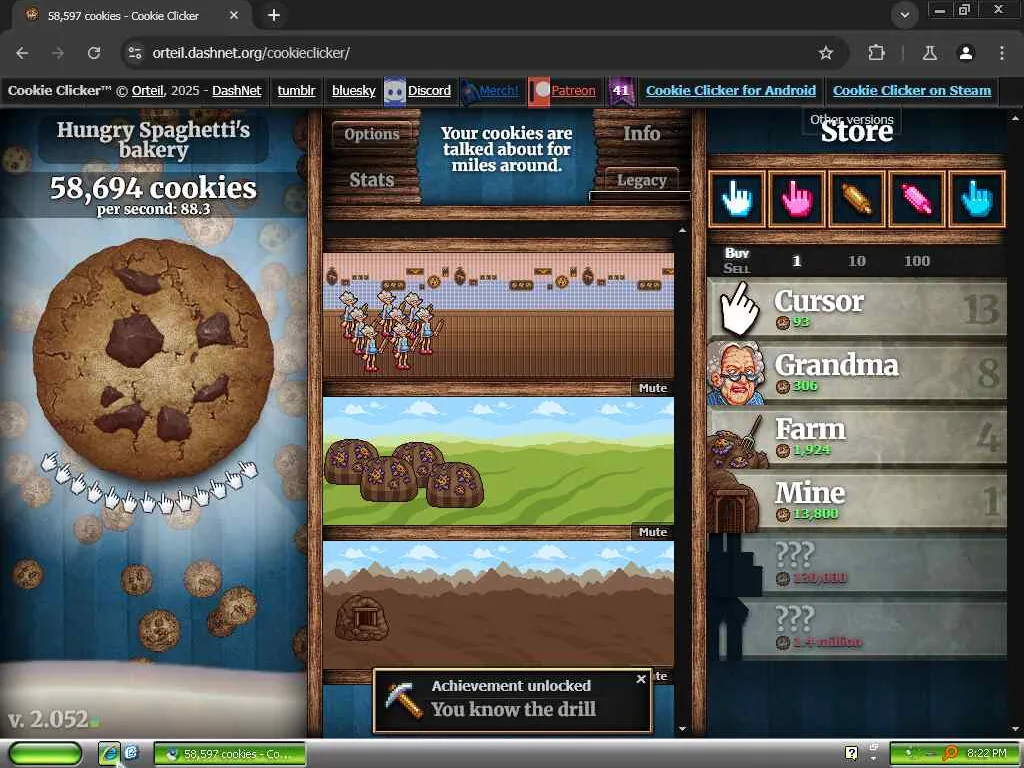Open the Options menu
The image size is (1024, 768).
click(372, 134)
